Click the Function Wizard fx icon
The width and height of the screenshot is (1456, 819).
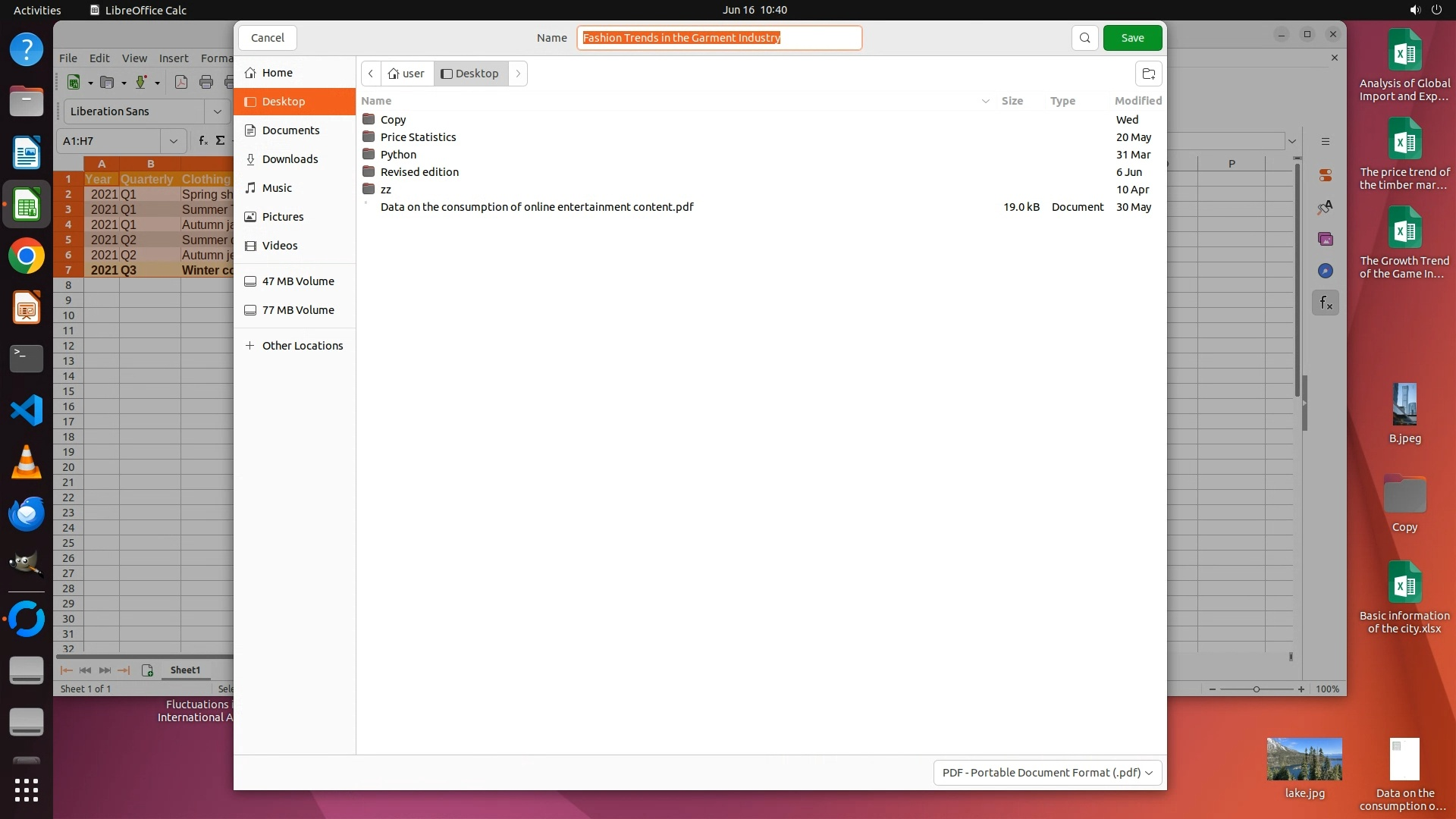click(x=202, y=141)
